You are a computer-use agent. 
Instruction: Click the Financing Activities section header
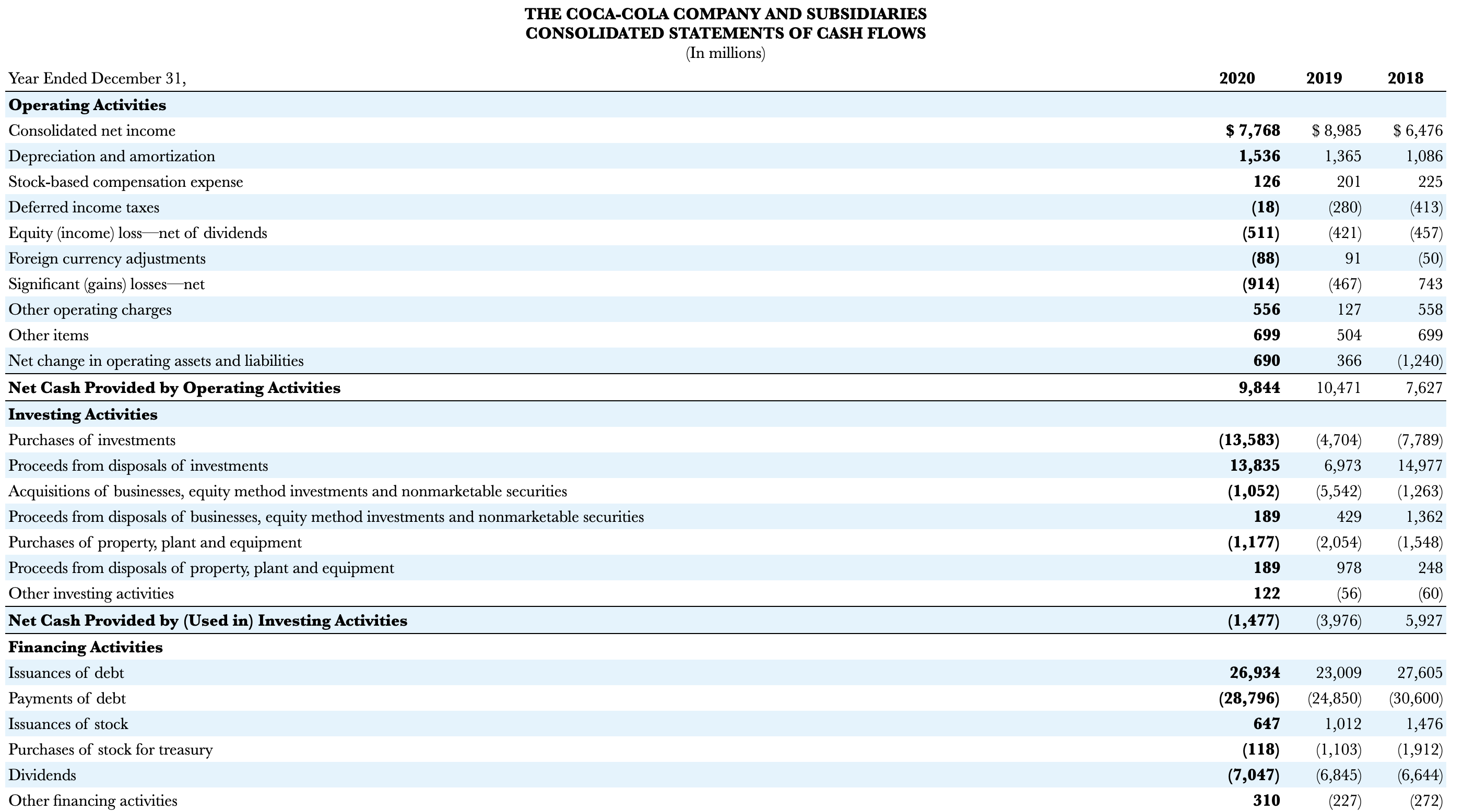85,647
